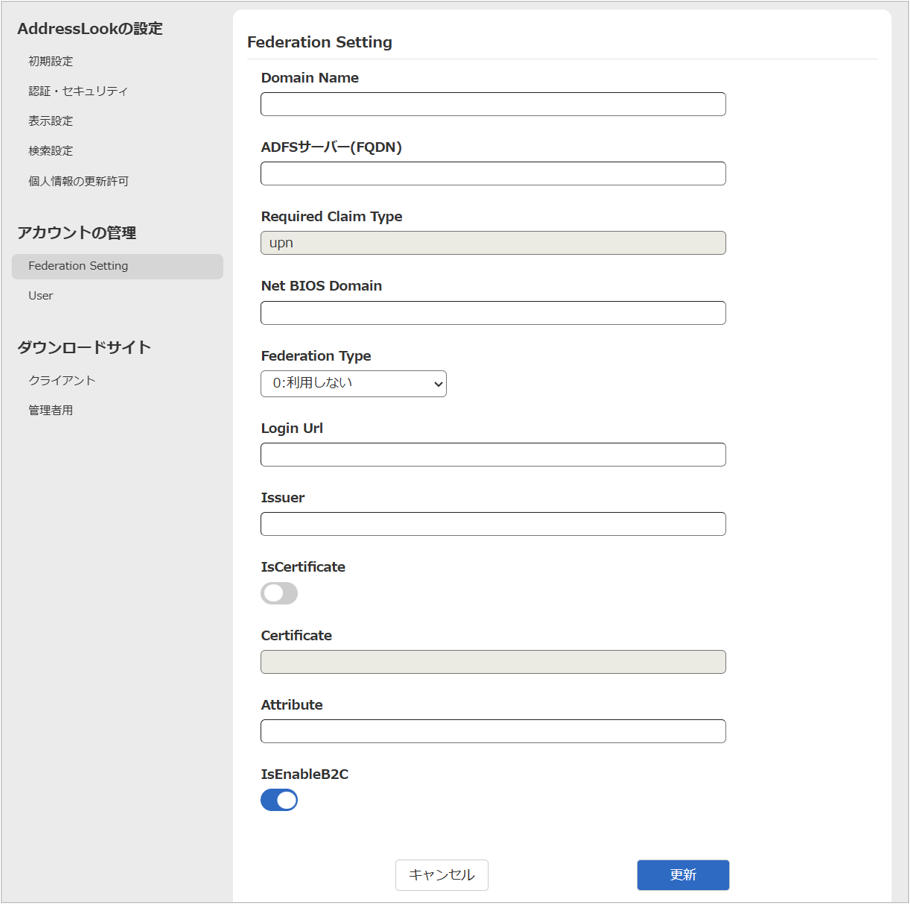910x904 pixels.
Task: Click the 更新 button
Action: pos(683,875)
